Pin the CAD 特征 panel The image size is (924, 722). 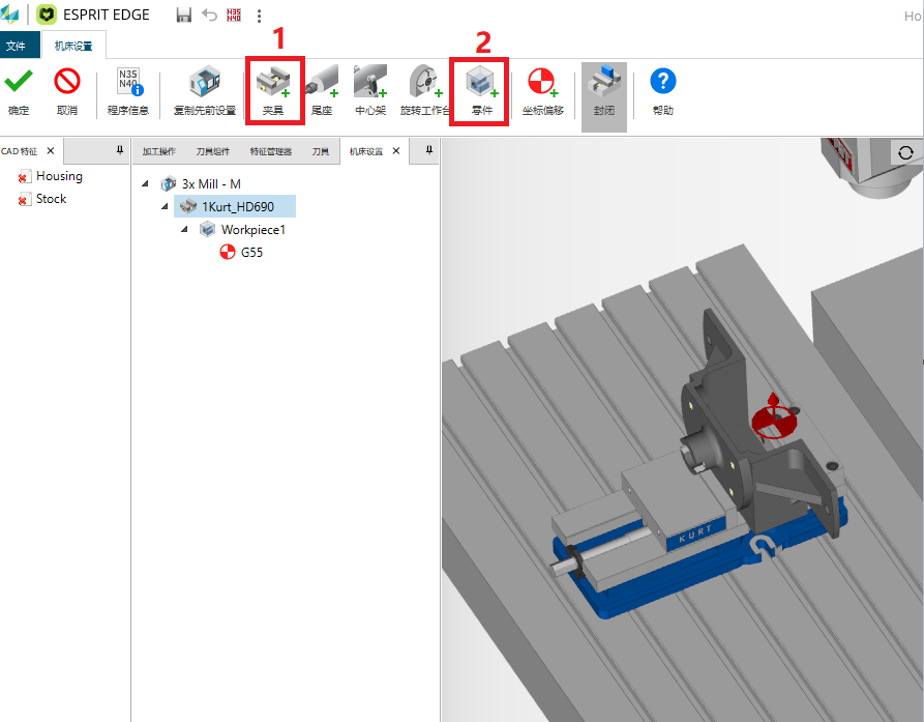(x=120, y=150)
